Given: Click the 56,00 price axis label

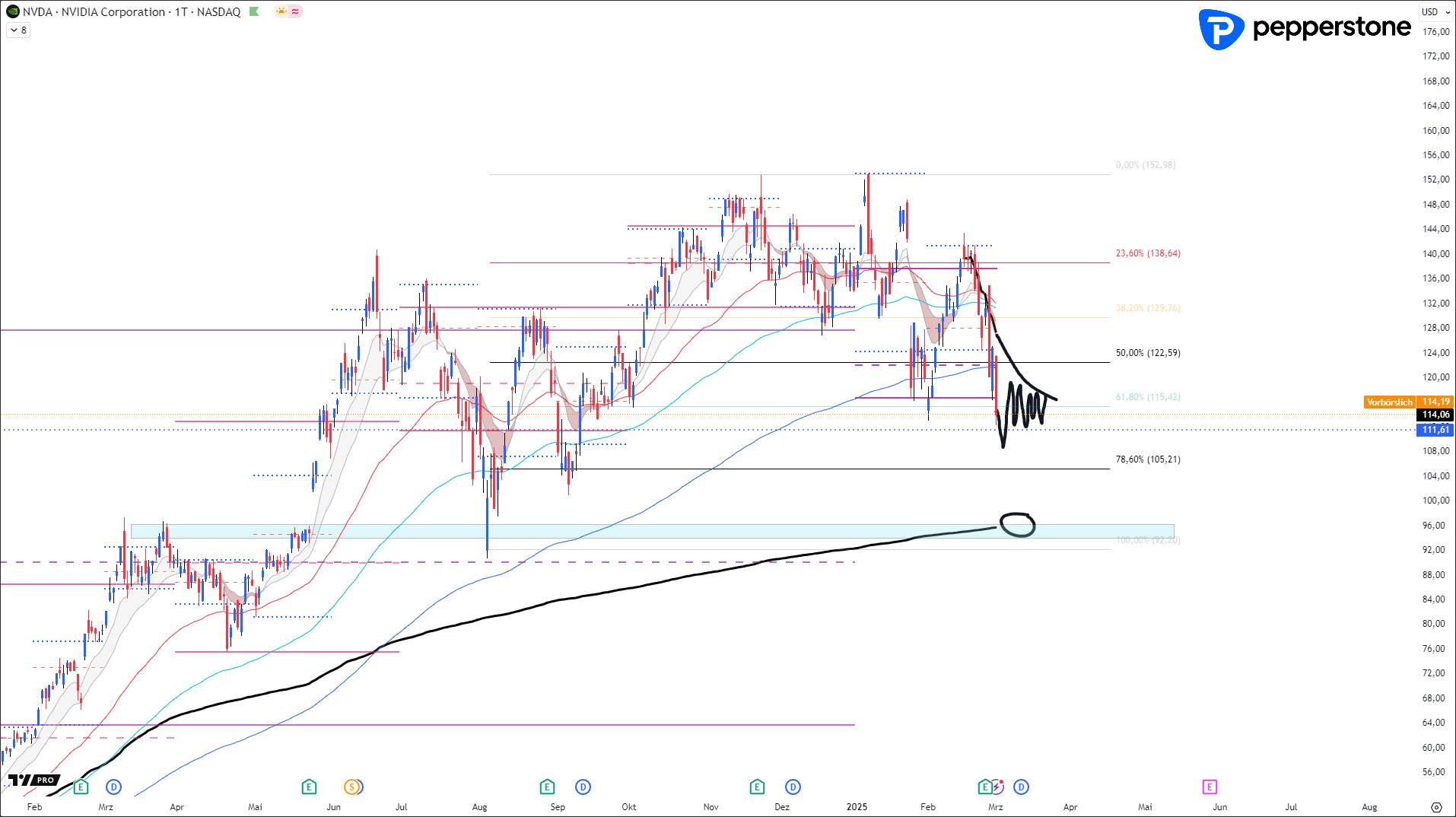Looking at the screenshot, I should coord(1435,772).
